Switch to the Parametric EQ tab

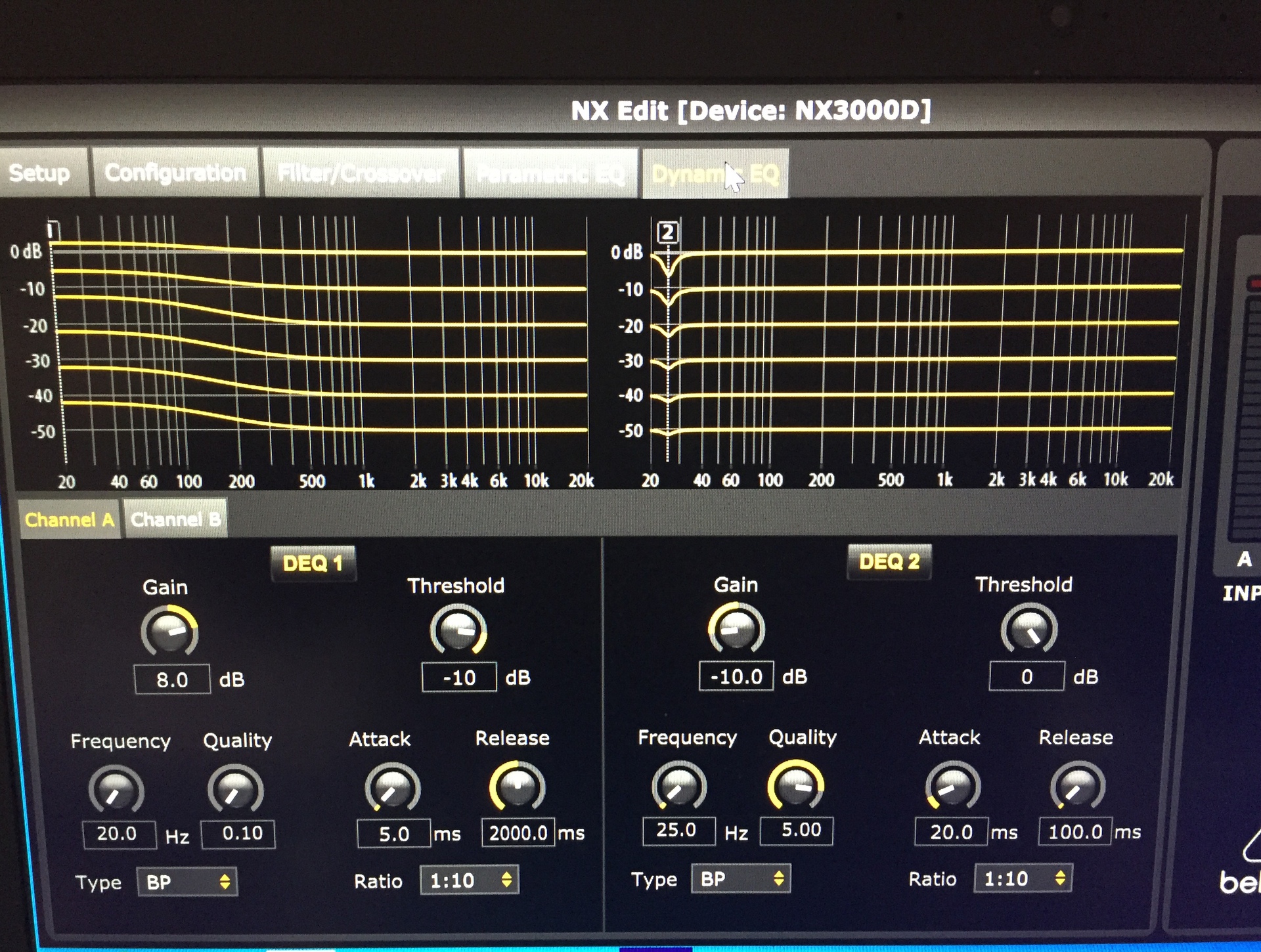coord(550,174)
